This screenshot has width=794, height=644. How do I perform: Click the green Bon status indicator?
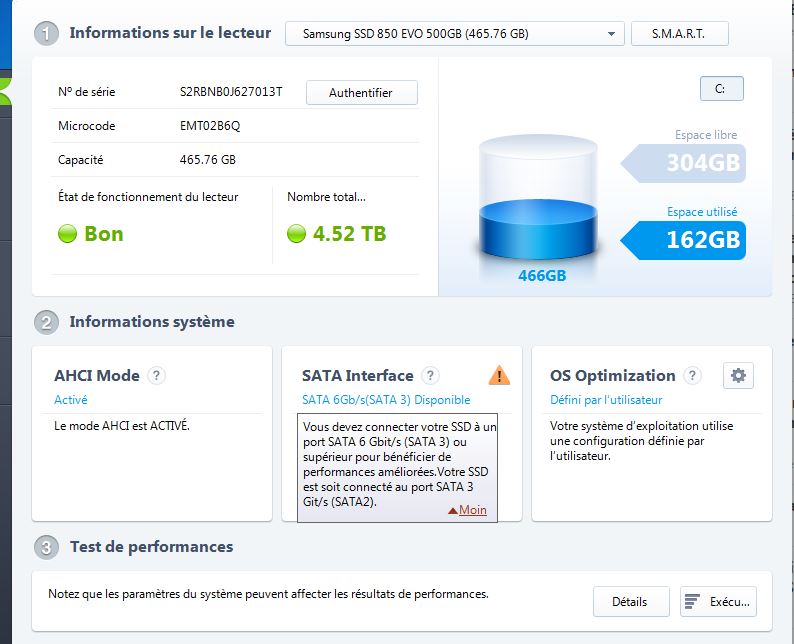pos(67,234)
